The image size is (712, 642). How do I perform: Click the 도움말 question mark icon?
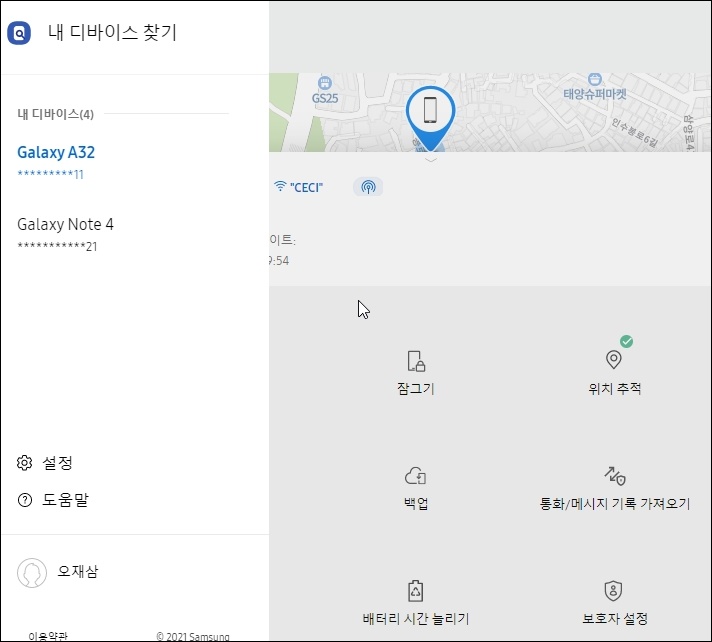point(25,500)
